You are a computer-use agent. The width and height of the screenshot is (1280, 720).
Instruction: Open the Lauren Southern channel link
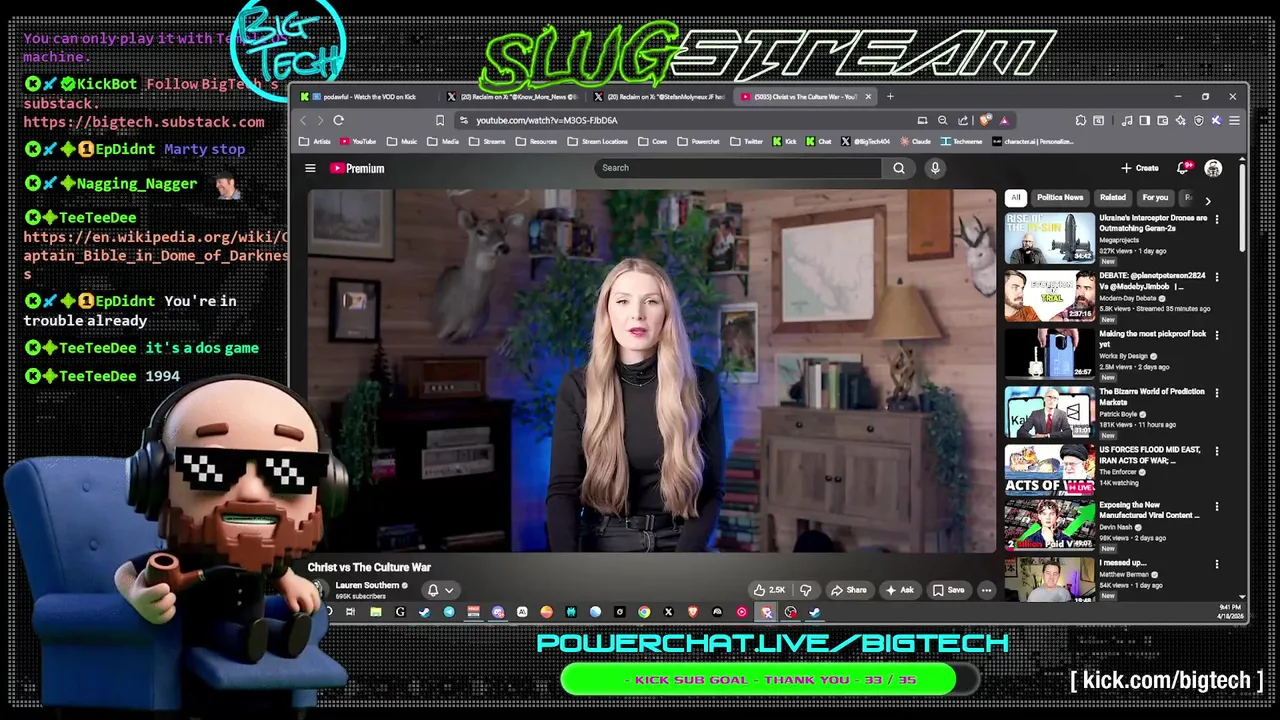pos(367,585)
